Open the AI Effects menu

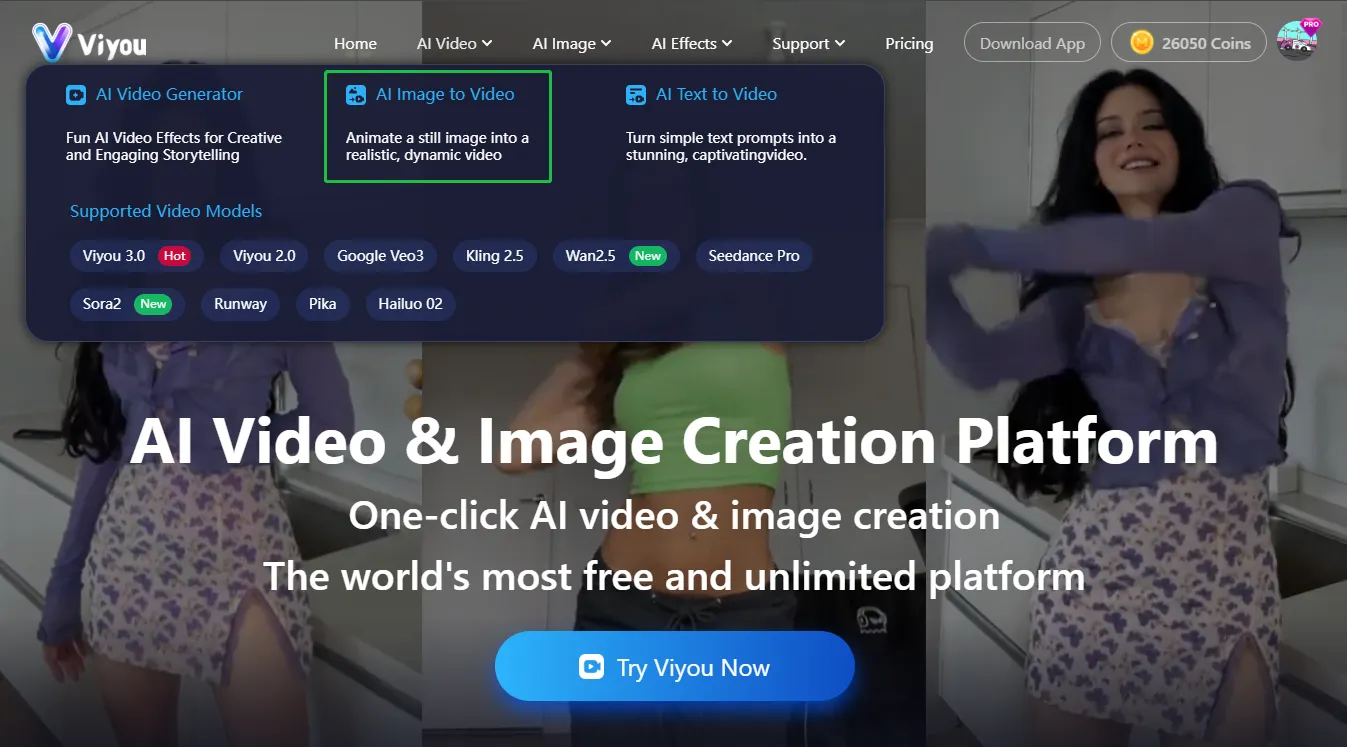pos(691,43)
